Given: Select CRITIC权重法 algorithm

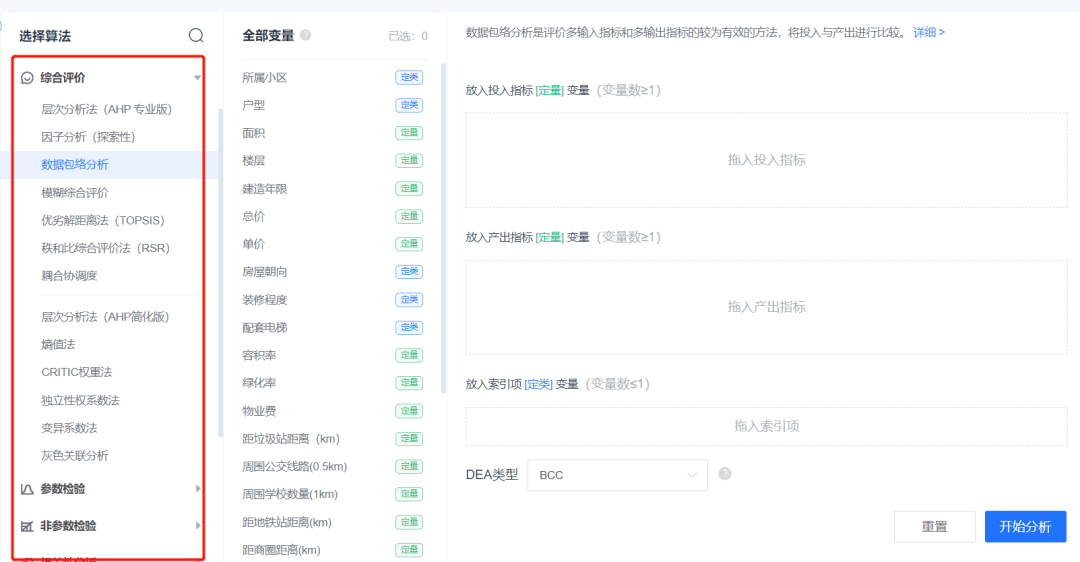Looking at the screenshot, I should tap(76, 372).
